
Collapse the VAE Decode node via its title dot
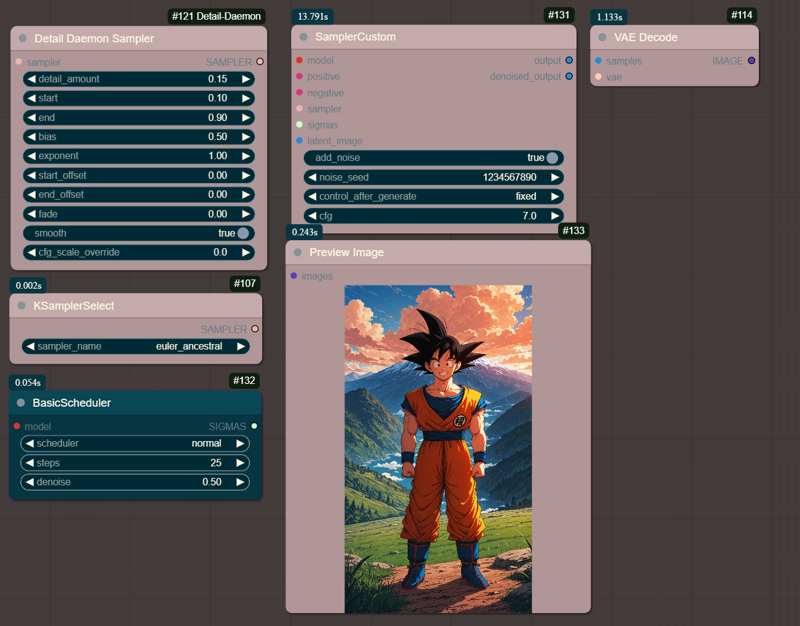(x=602, y=37)
